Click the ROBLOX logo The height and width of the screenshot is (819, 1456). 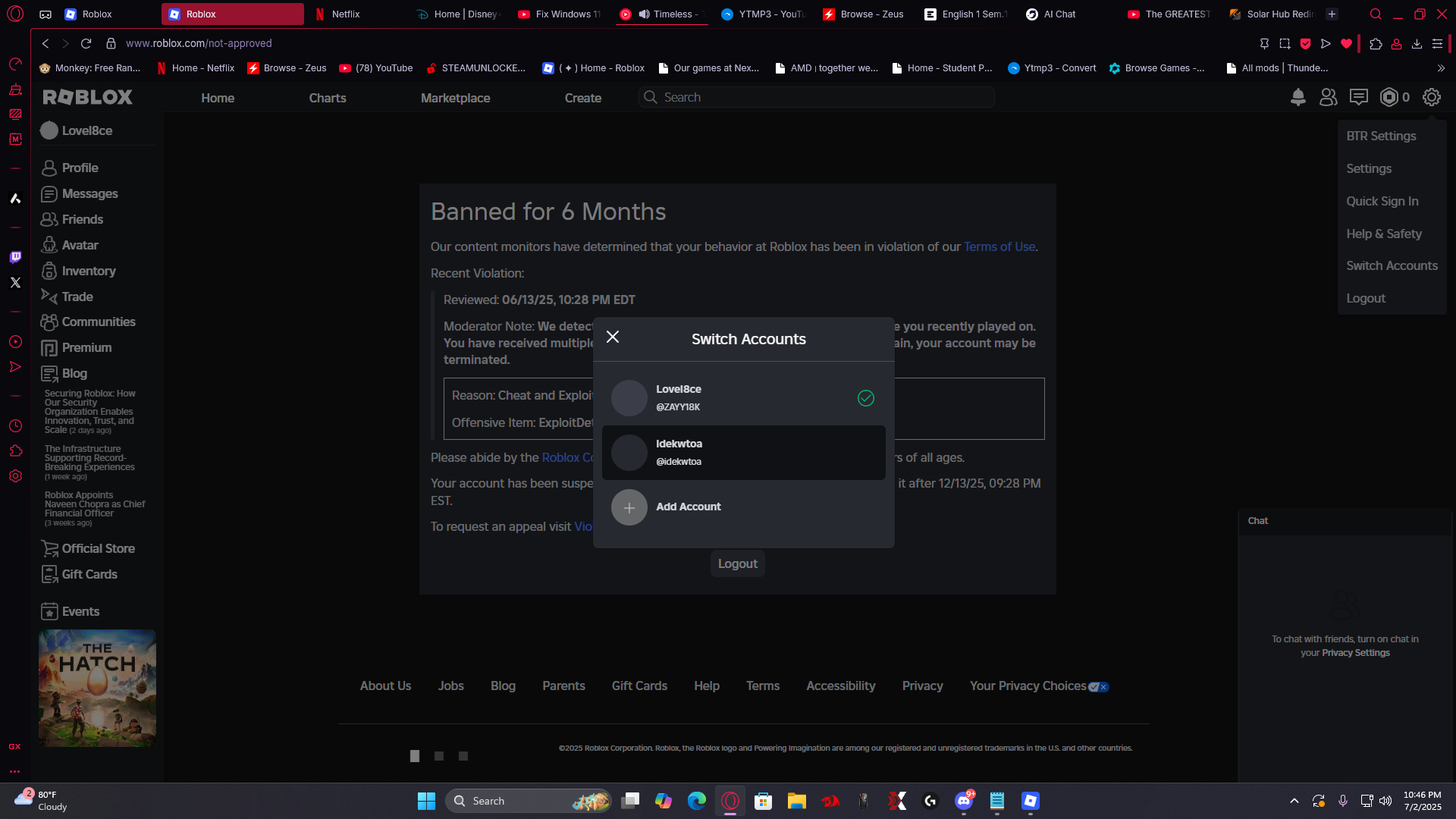pos(88,97)
